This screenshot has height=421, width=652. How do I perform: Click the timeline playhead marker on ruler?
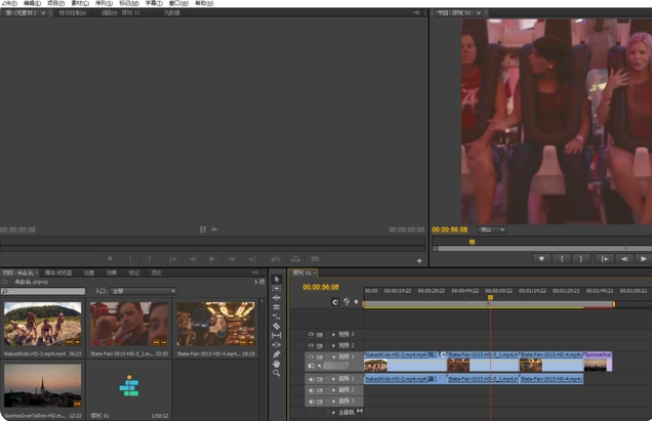[490, 297]
